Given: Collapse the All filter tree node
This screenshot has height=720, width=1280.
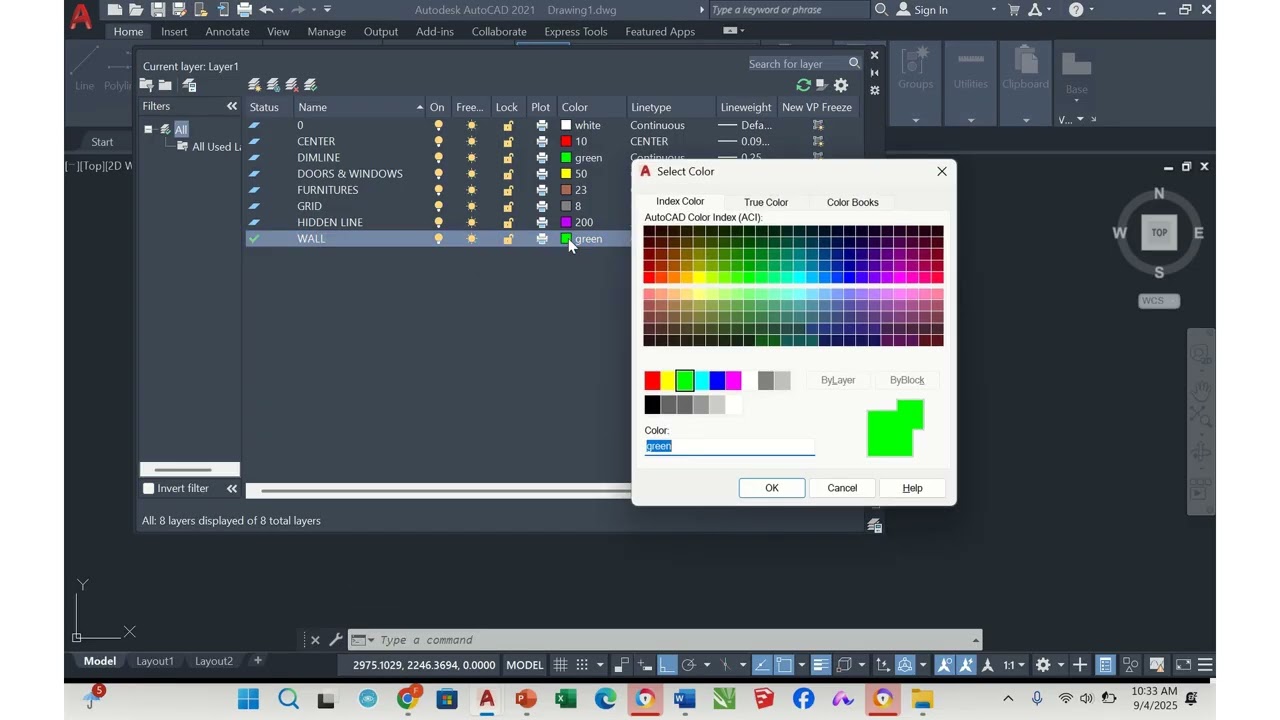Looking at the screenshot, I should [x=148, y=129].
